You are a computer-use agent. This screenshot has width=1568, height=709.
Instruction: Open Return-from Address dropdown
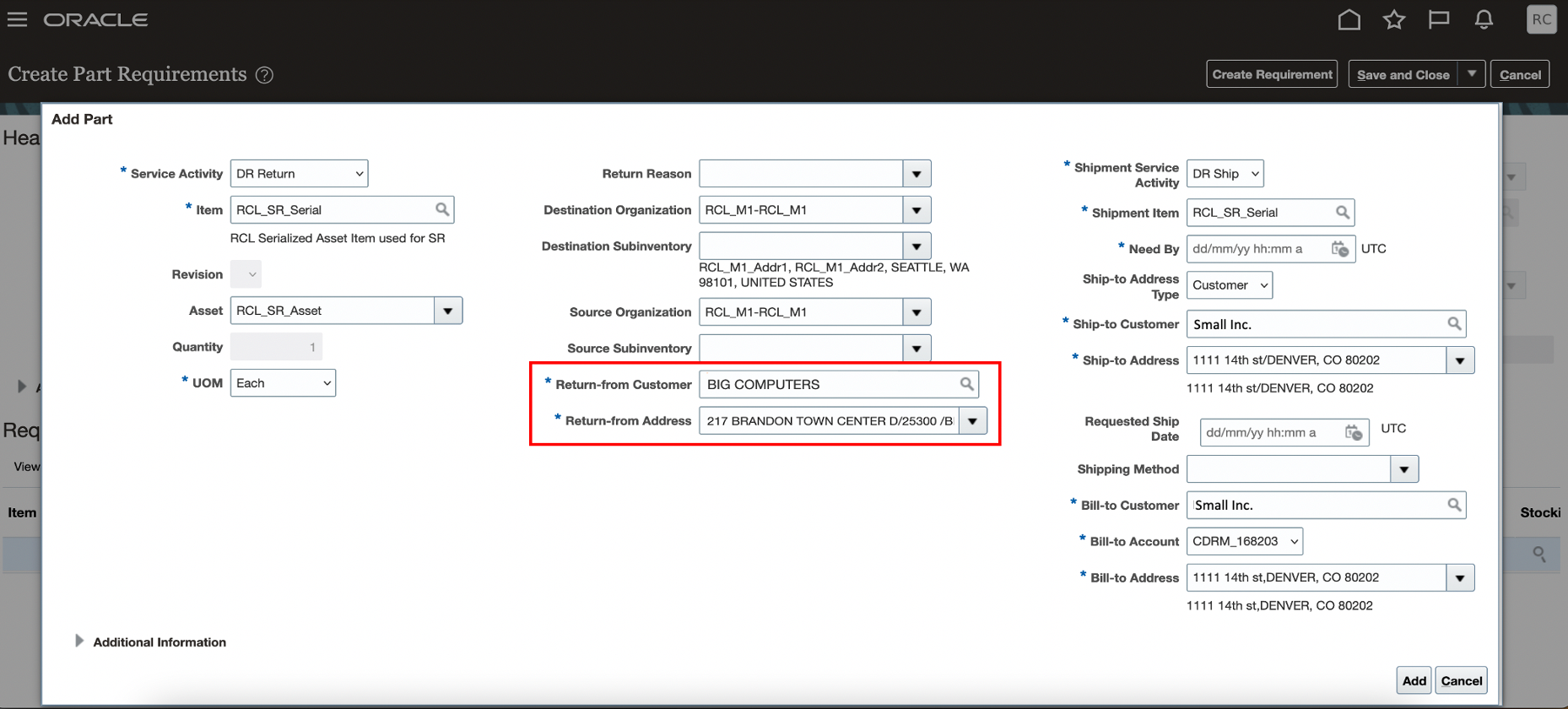[972, 421]
